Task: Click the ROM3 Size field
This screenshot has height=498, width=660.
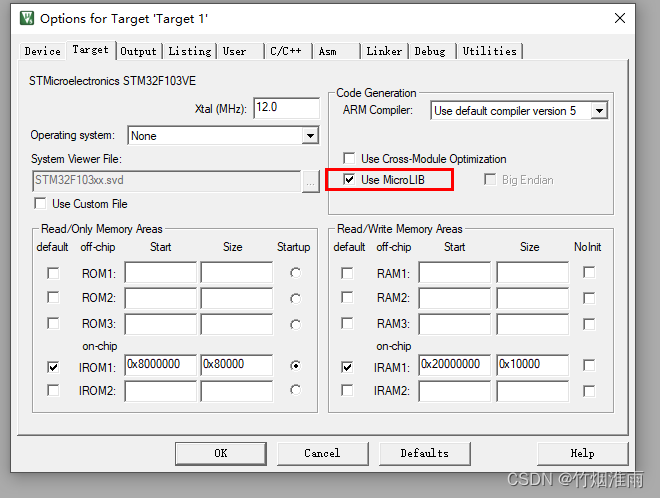Action: pyautogui.click(x=237, y=324)
